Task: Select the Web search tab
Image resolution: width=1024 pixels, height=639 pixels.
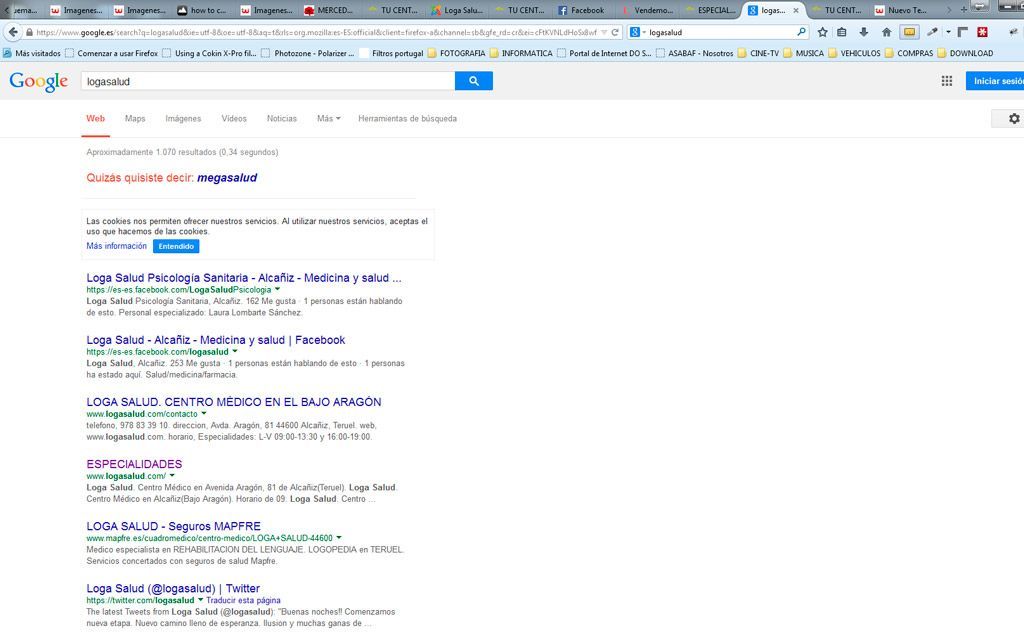Action: point(95,118)
